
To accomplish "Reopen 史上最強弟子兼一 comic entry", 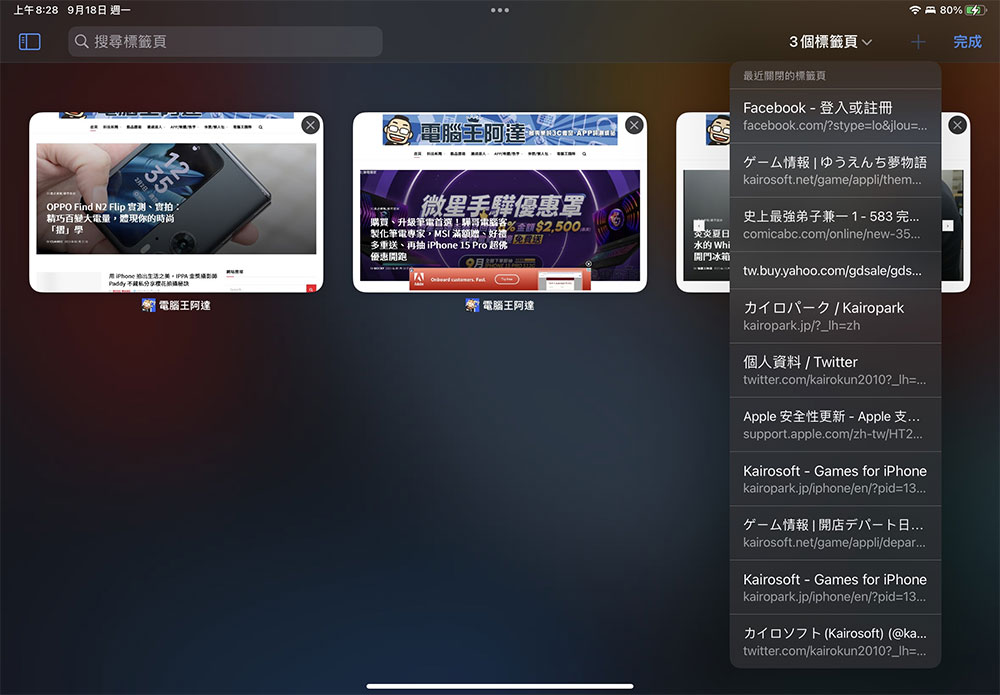I will [835, 224].
